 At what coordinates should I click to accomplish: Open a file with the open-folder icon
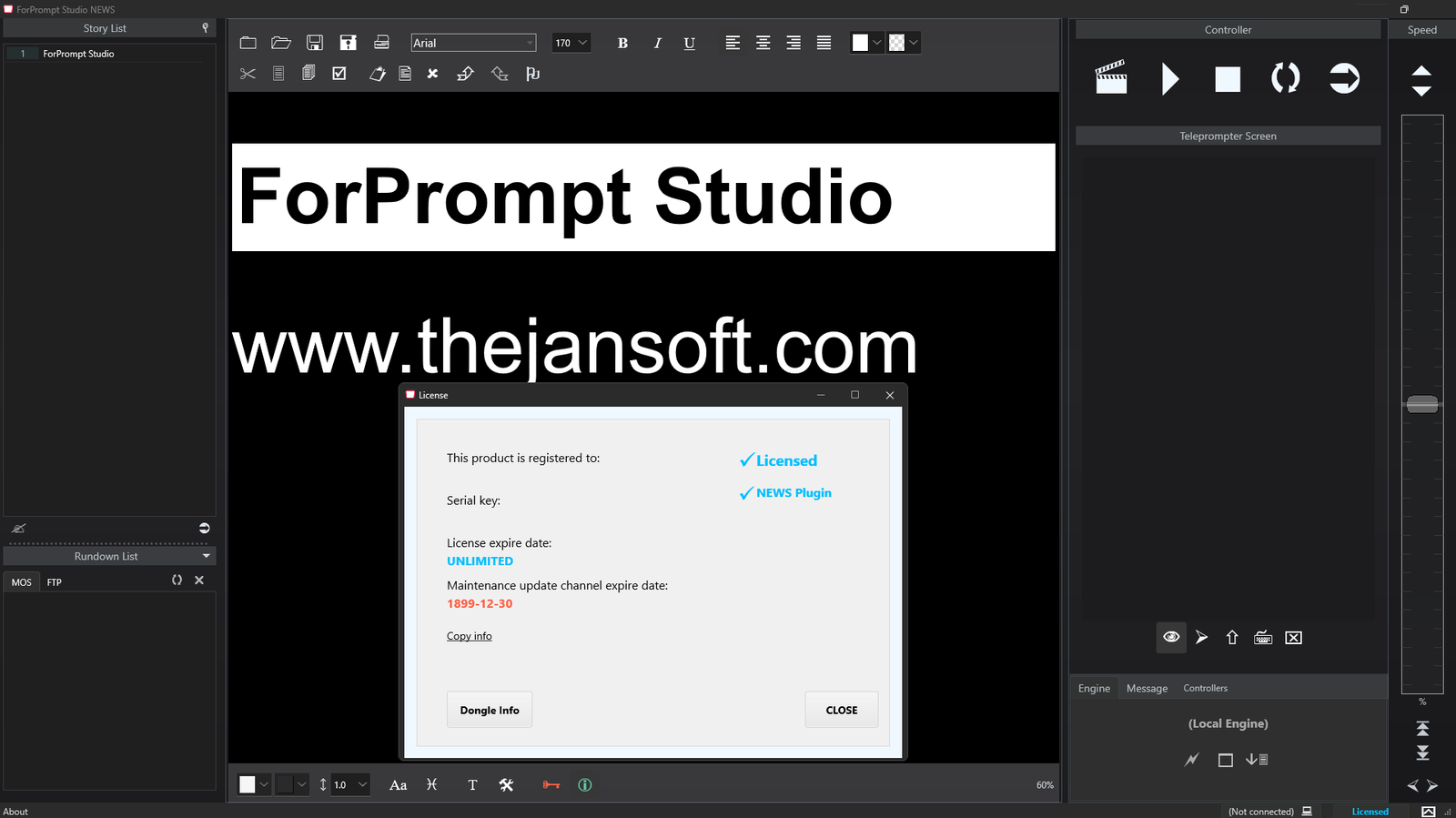281,43
